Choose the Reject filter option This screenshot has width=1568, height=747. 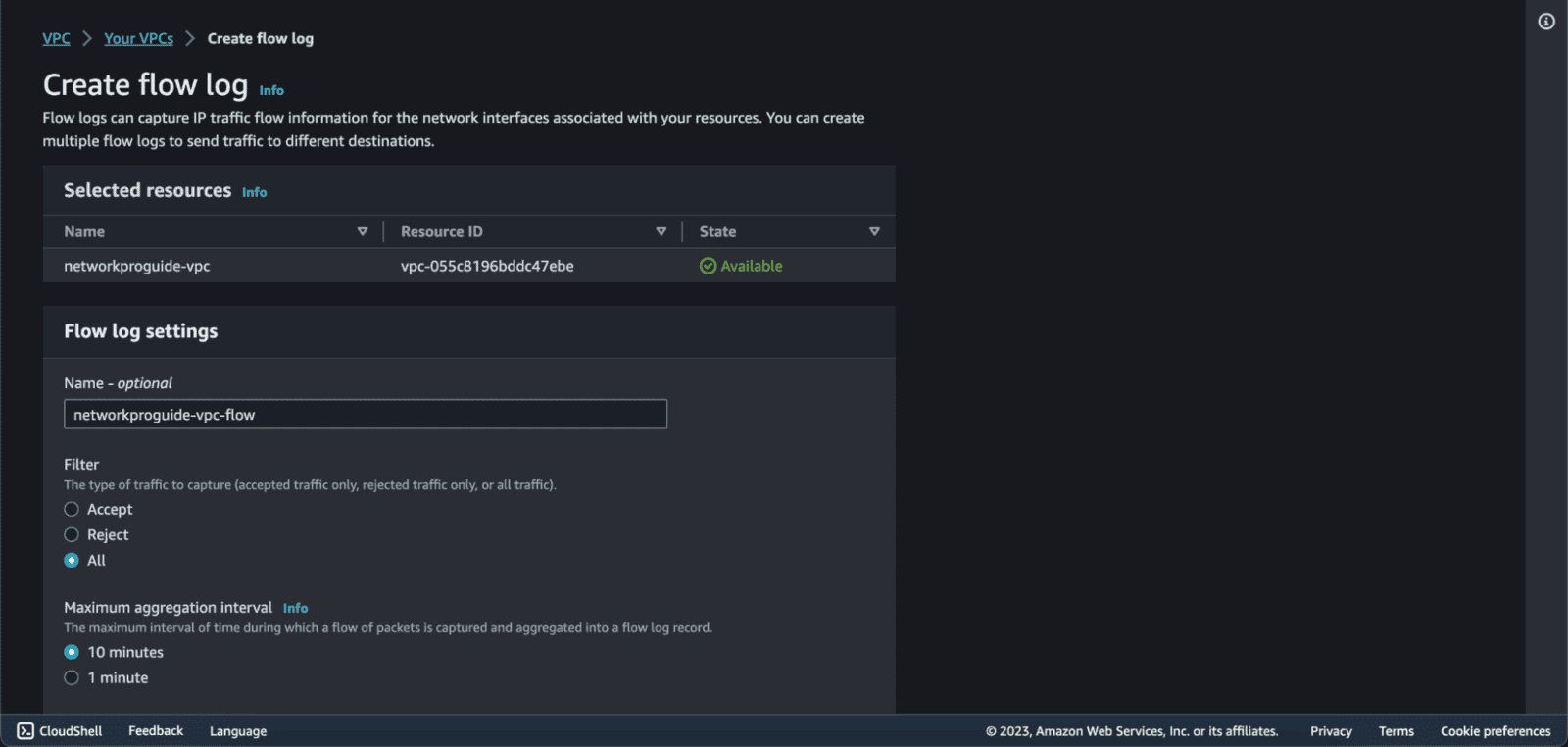coord(72,534)
